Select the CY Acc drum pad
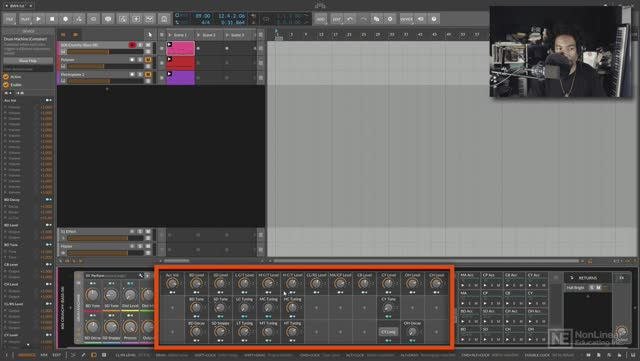 [536, 280]
